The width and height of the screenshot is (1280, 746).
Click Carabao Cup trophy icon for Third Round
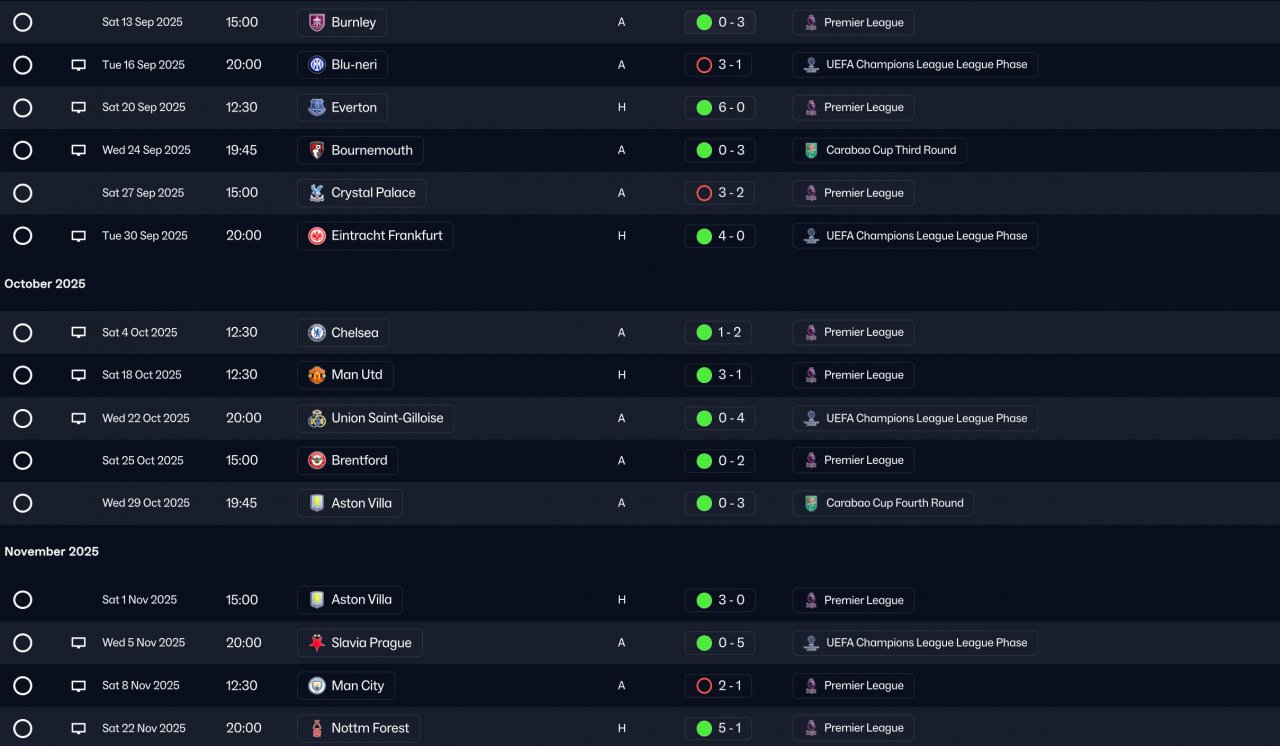pos(811,150)
